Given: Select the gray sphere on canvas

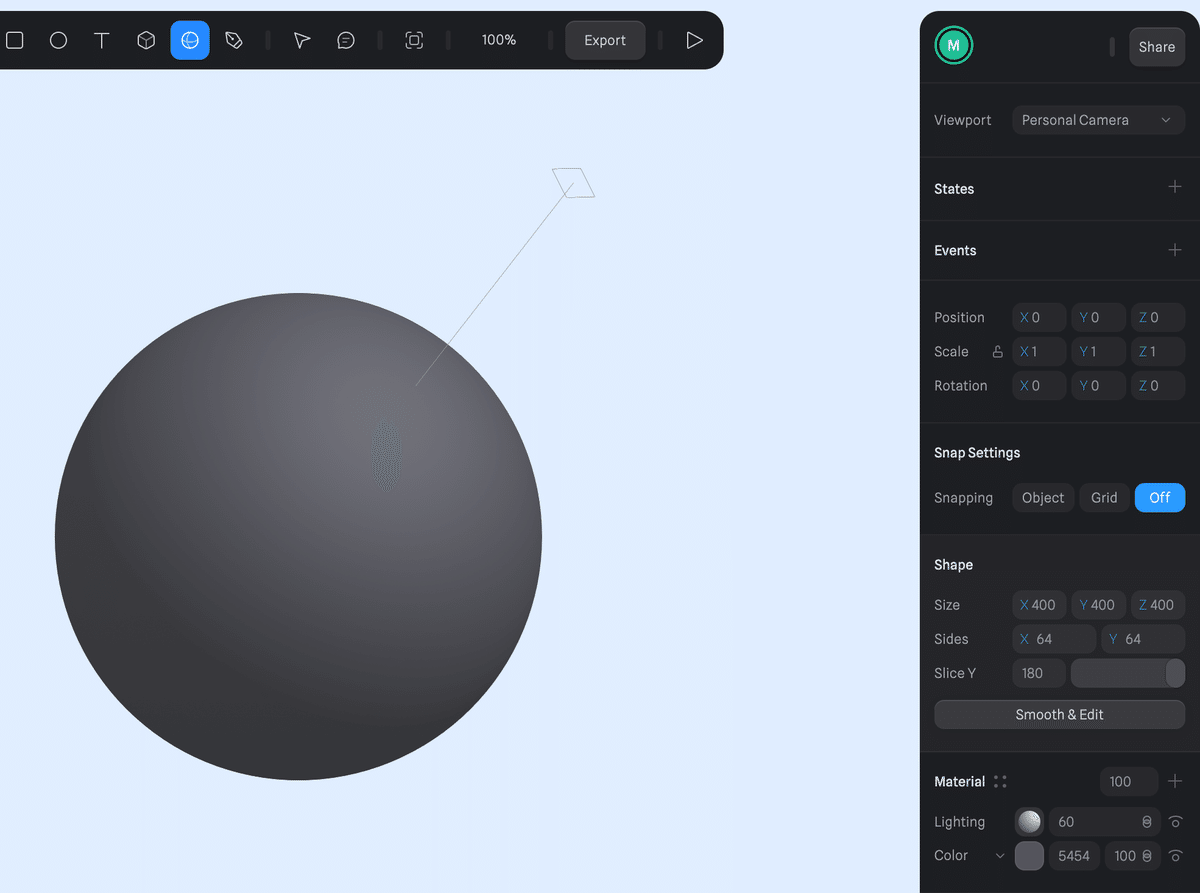Looking at the screenshot, I should (x=298, y=536).
